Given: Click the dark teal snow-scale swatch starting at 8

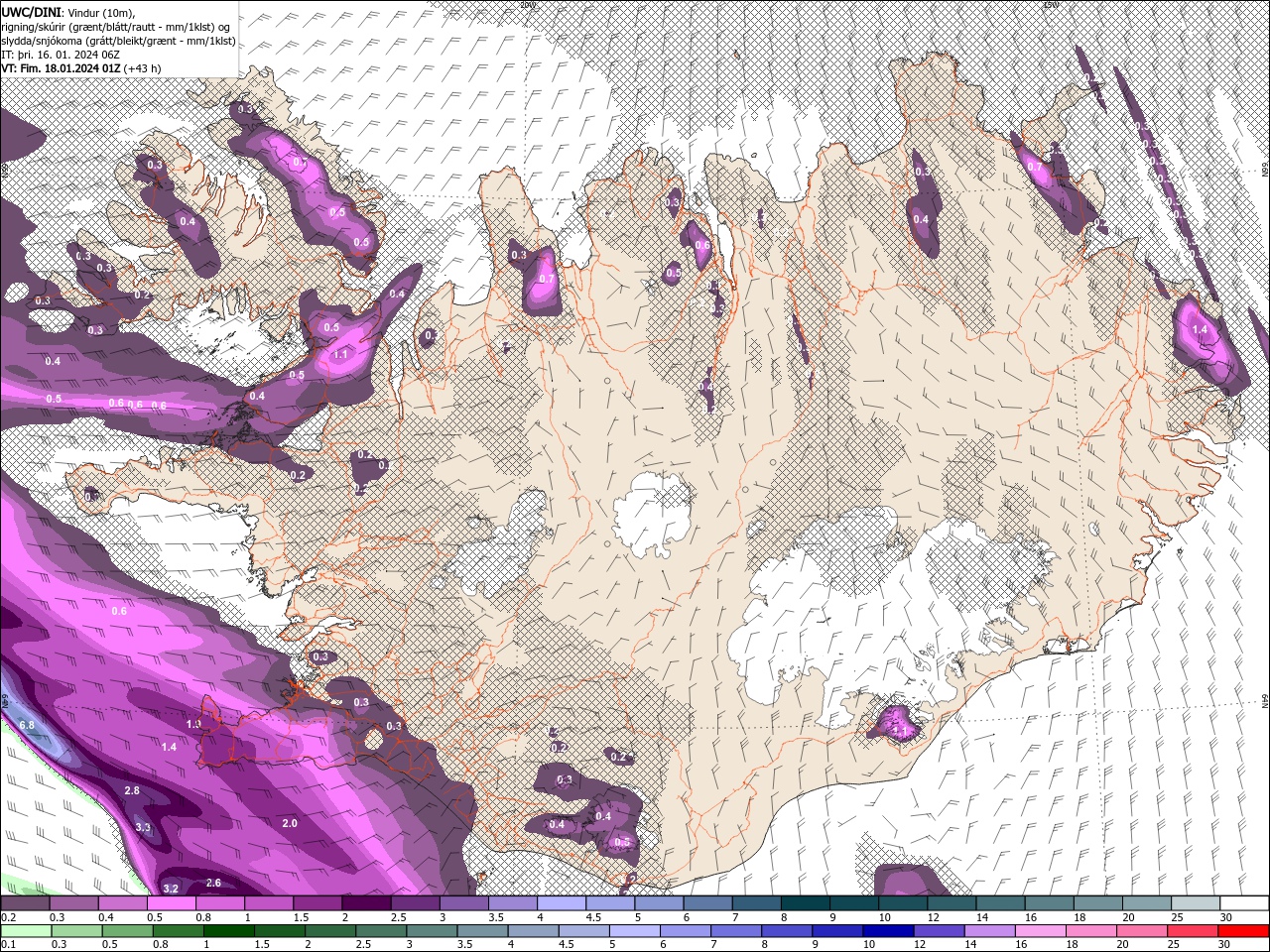Looking at the screenshot, I should coord(805,903).
